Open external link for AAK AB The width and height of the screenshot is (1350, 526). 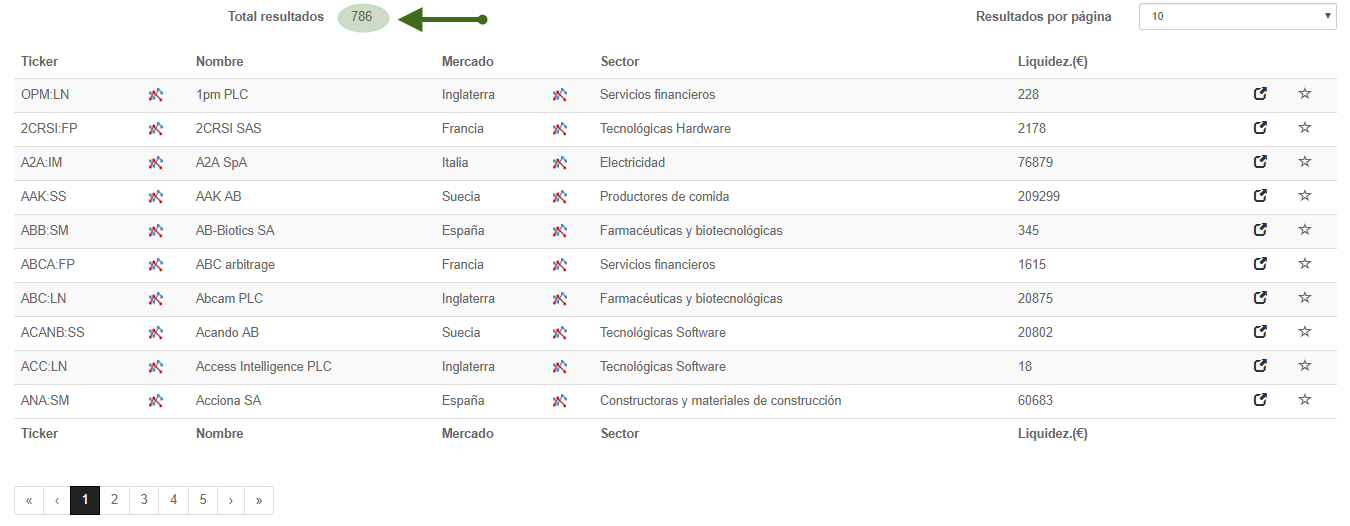(x=1260, y=196)
